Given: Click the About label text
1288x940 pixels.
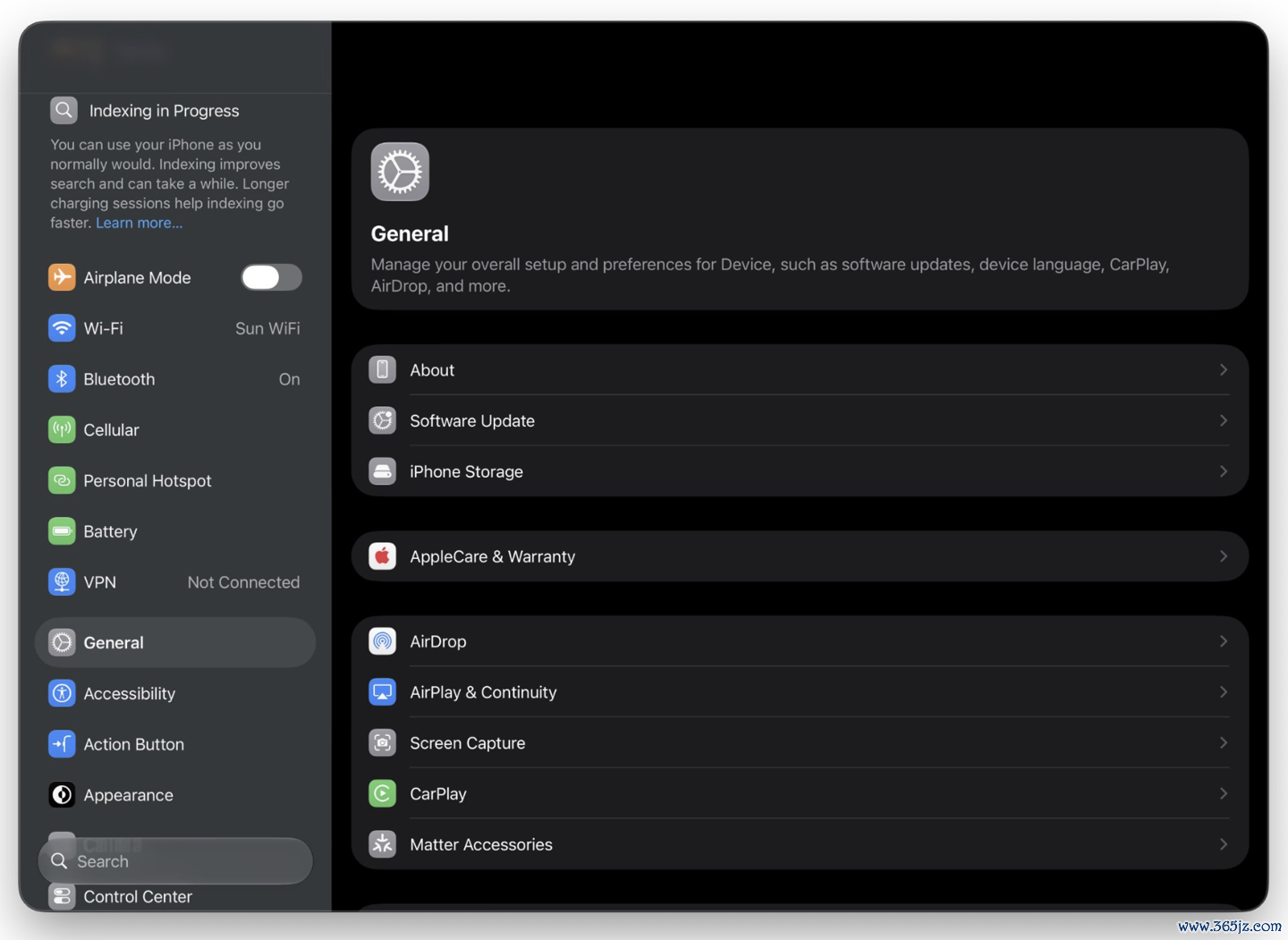Looking at the screenshot, I should click(x=432, y=370).
